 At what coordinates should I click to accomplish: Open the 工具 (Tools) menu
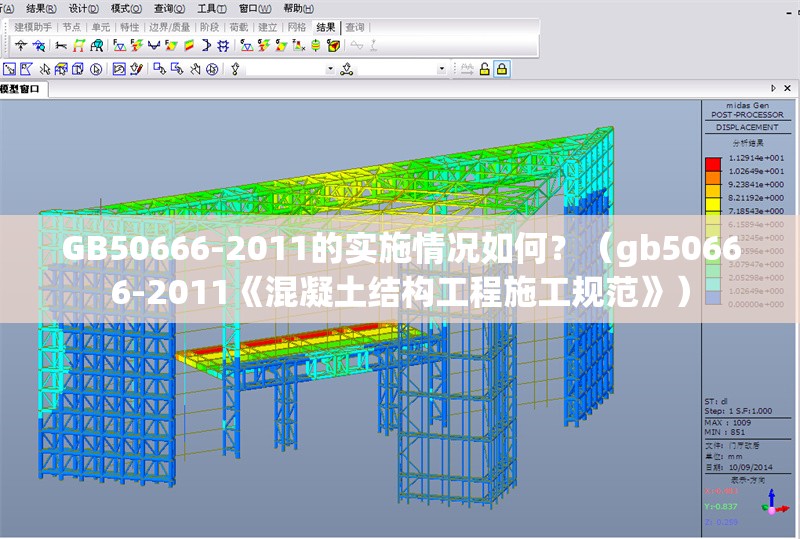[x=206, y=7]
